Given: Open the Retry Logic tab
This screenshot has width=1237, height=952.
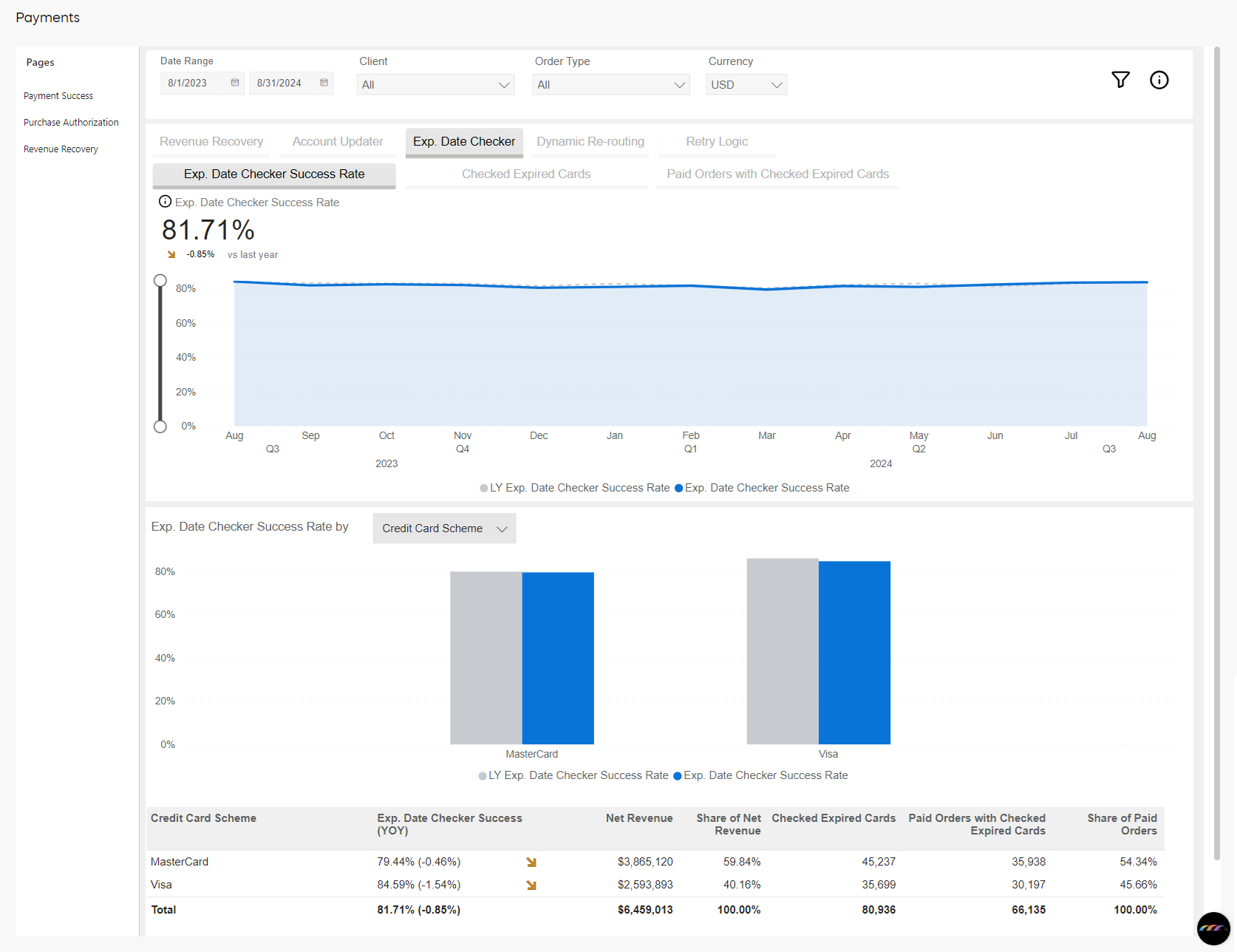Looking at the screenshot, I should coord(717,142).
